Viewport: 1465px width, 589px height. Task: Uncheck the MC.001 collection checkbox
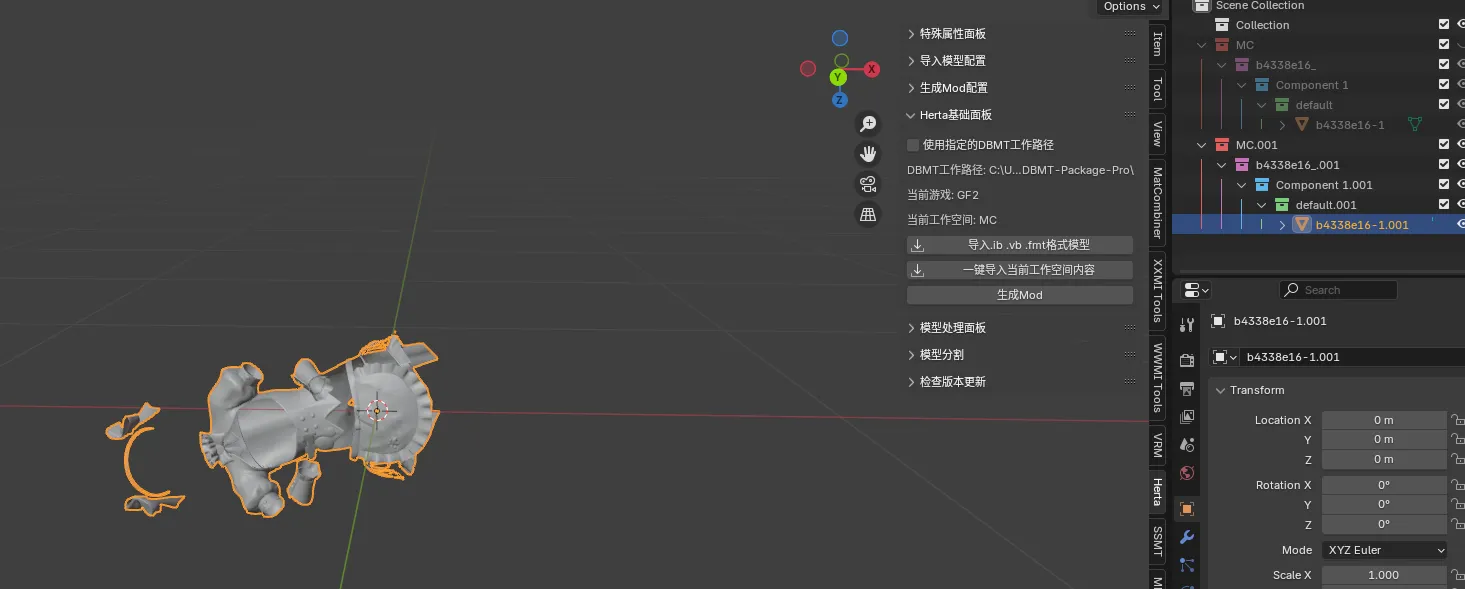point(1443,145)
